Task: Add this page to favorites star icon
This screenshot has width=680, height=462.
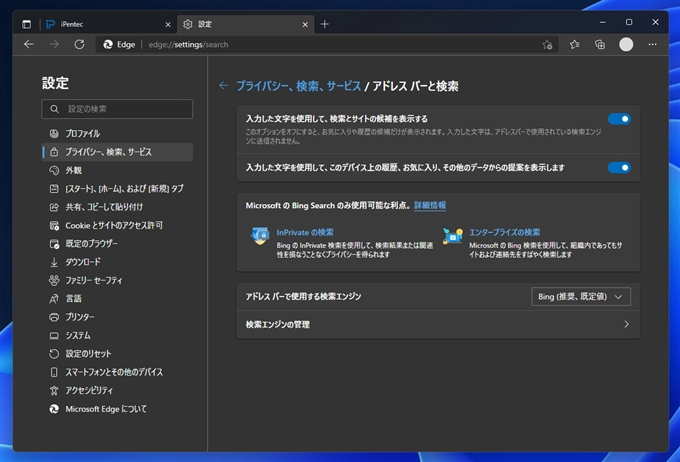Action: pos(547,45)
